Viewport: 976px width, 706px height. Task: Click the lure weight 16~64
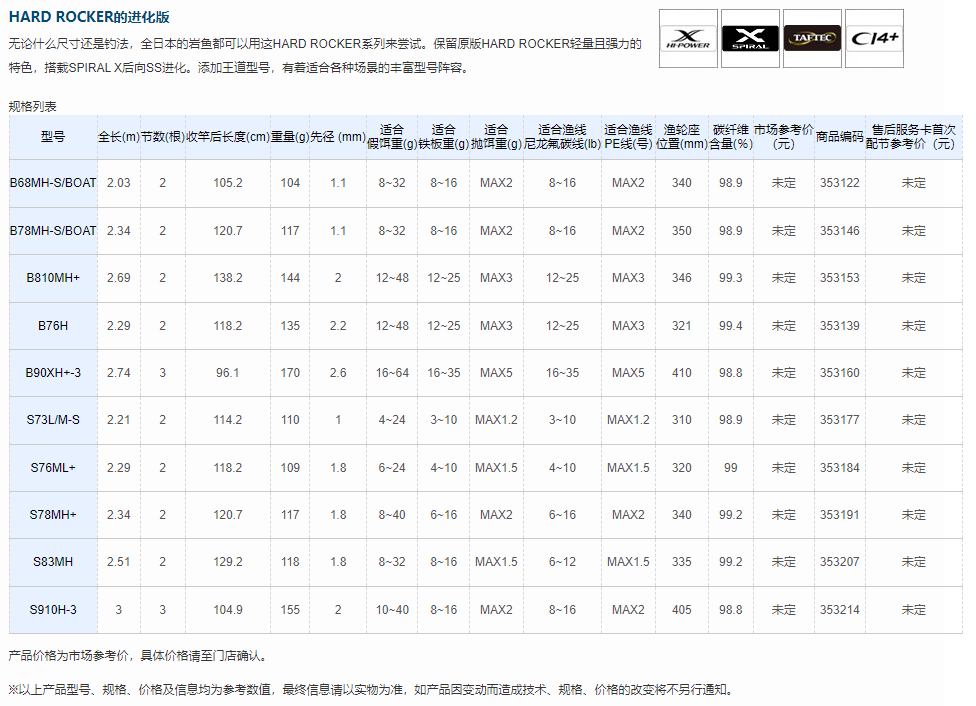pos(392,373)
